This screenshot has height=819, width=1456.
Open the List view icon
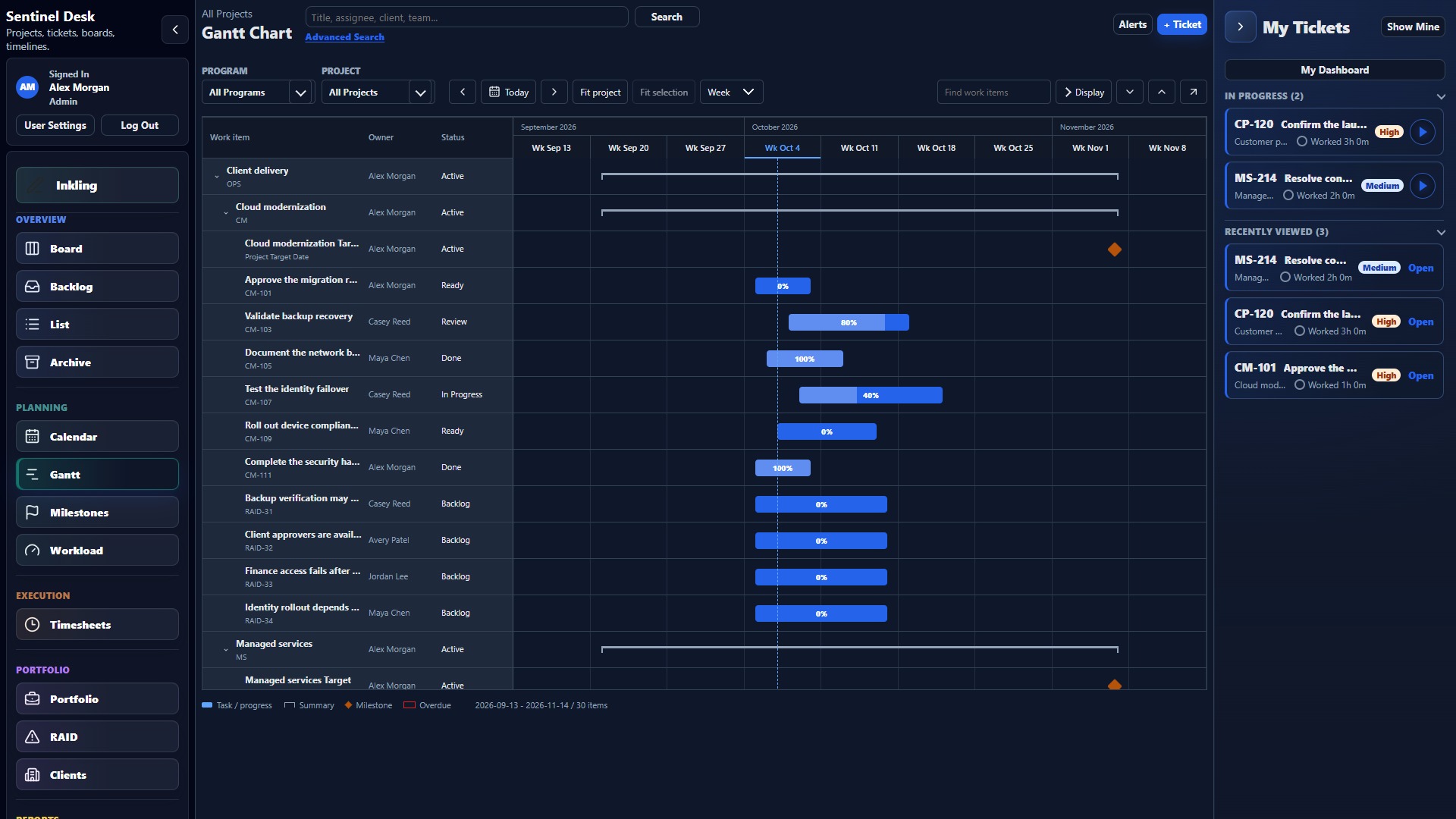coord(33,325)
